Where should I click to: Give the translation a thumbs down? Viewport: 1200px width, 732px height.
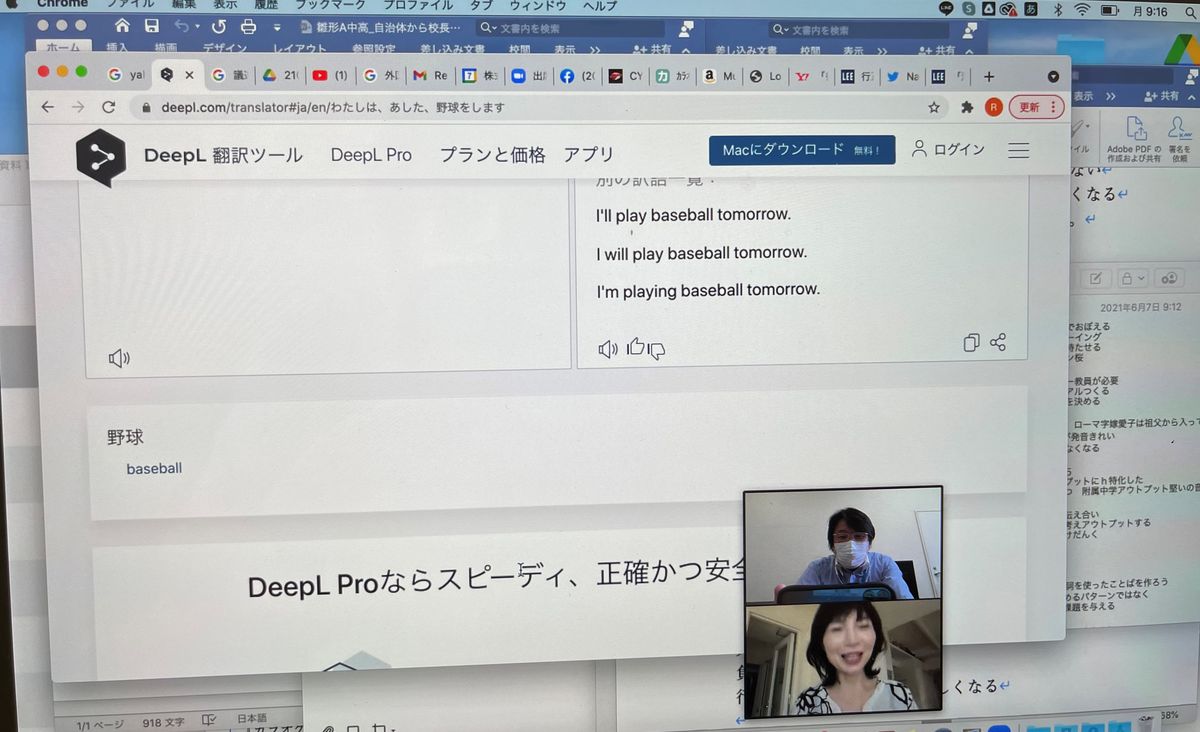[x=657, y=350]
